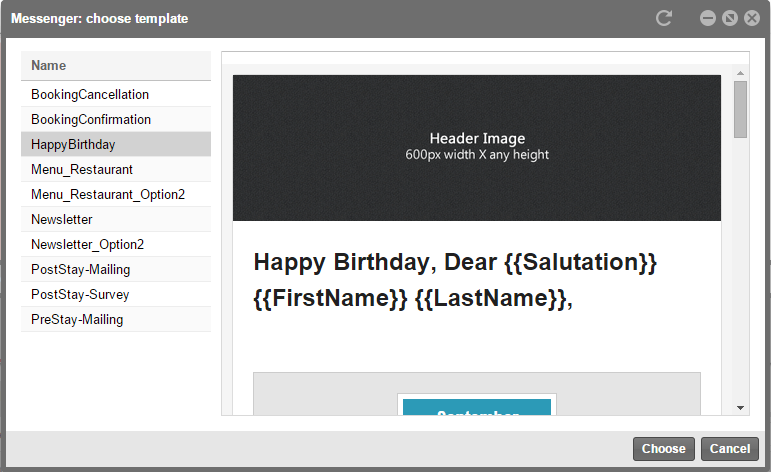Click the refresh icon in the title bar
The width and height of the screenshot is (771, 472).
[664, 18]
